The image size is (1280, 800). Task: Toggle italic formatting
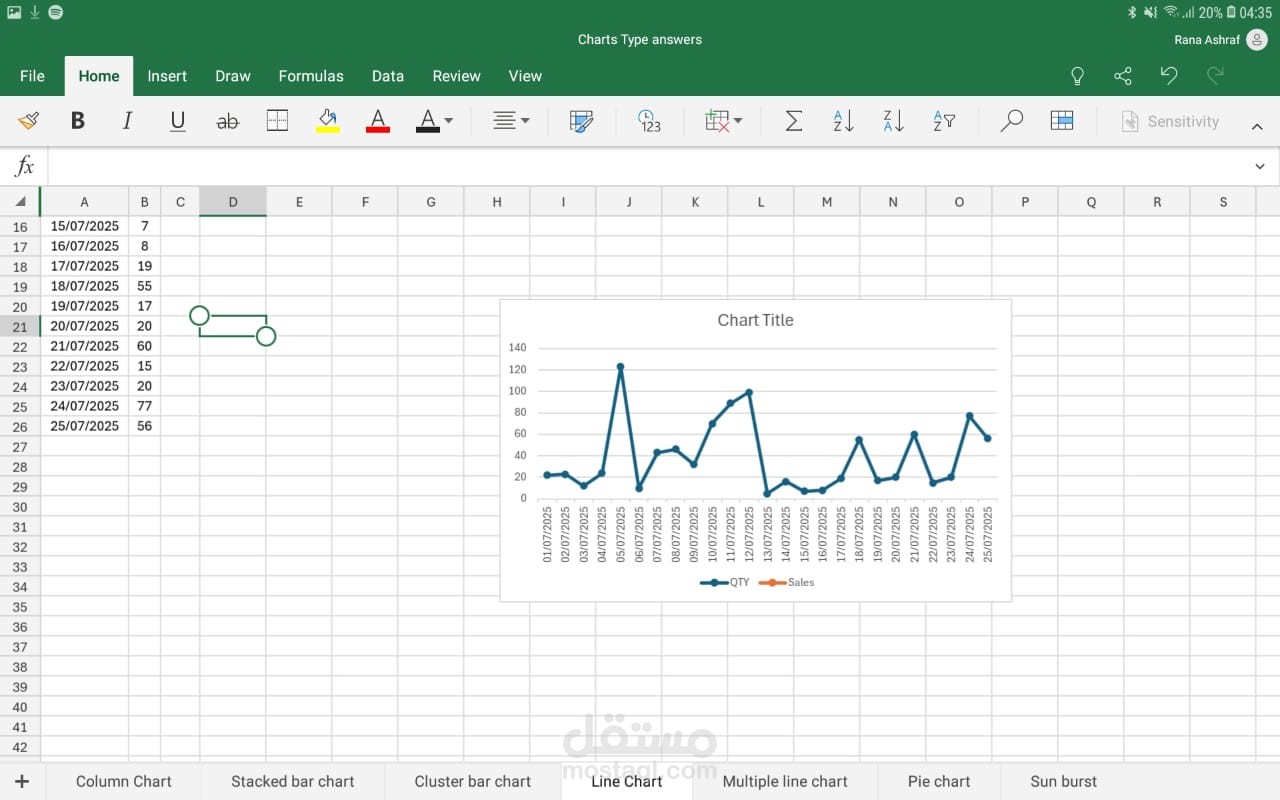(127, 121)
